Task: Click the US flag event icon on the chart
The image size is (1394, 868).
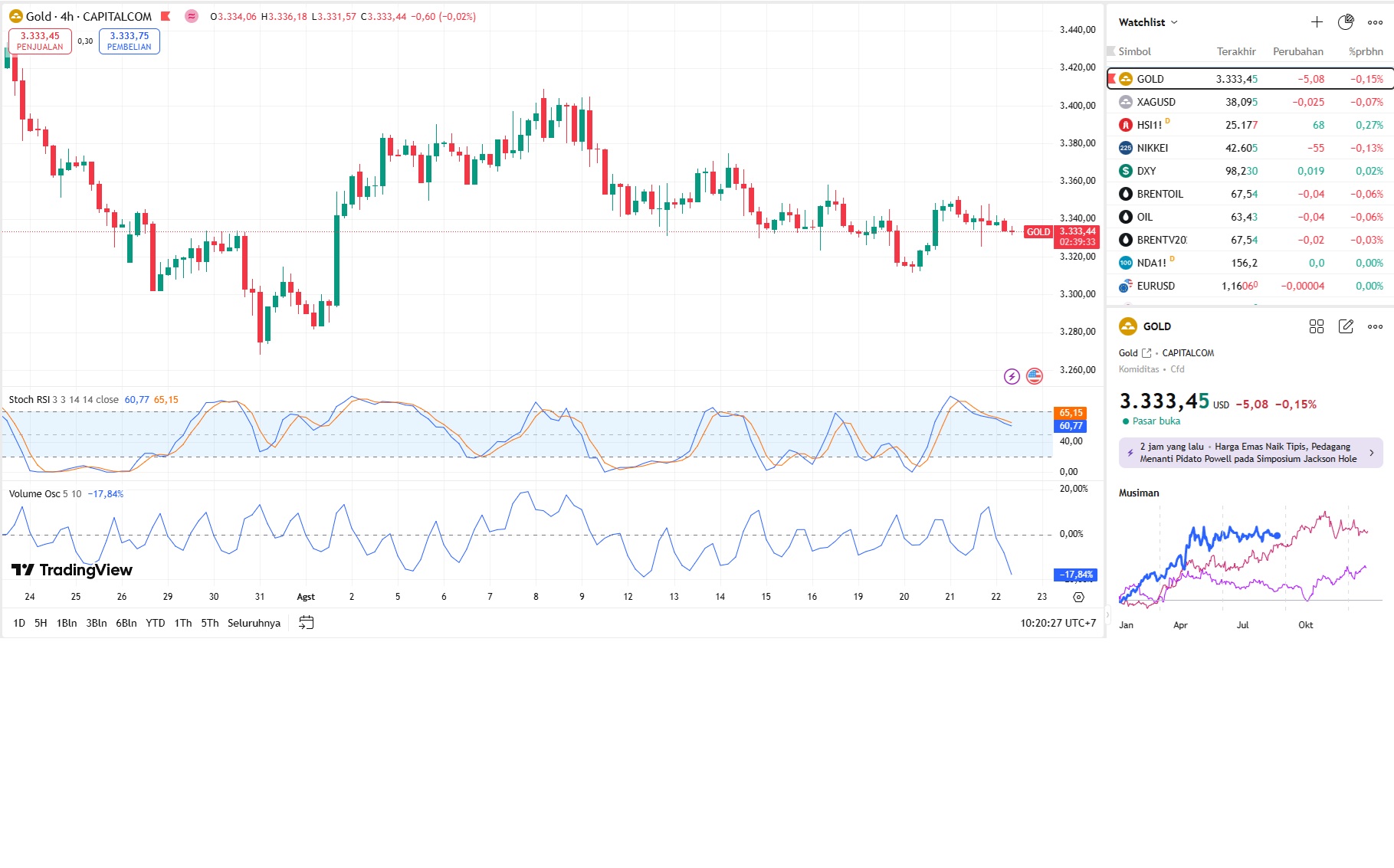Action: point(1035,376)
